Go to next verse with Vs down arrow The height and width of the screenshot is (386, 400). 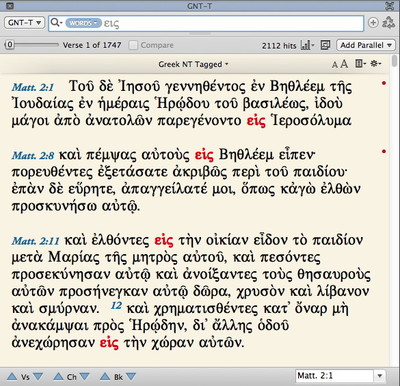coord(38,376)
